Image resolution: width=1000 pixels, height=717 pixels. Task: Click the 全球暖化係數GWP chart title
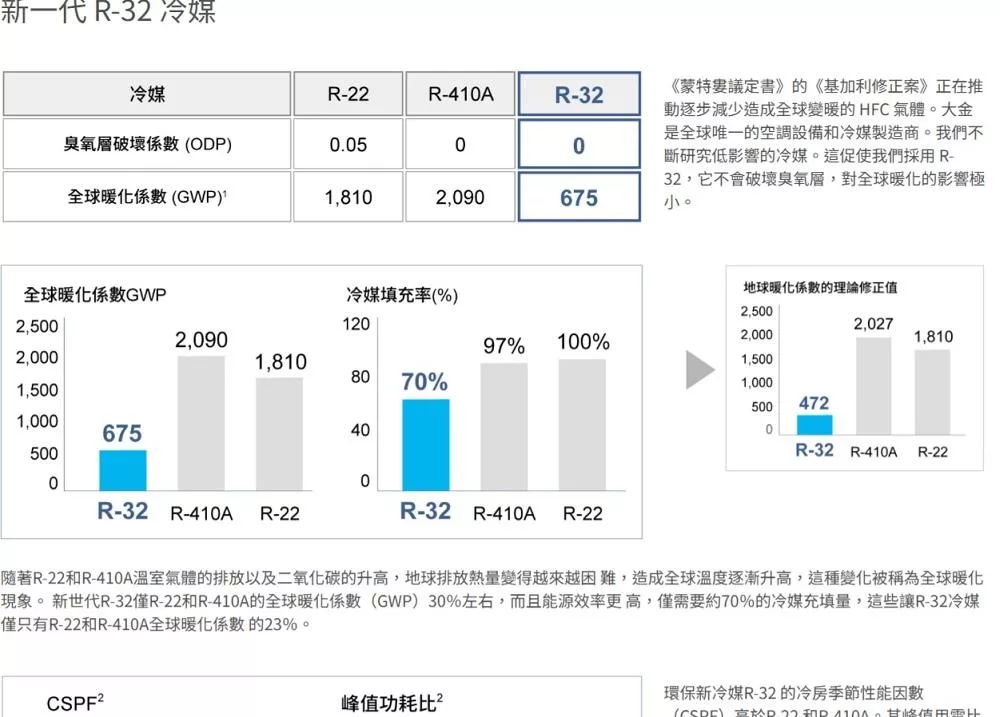(95, 295)
